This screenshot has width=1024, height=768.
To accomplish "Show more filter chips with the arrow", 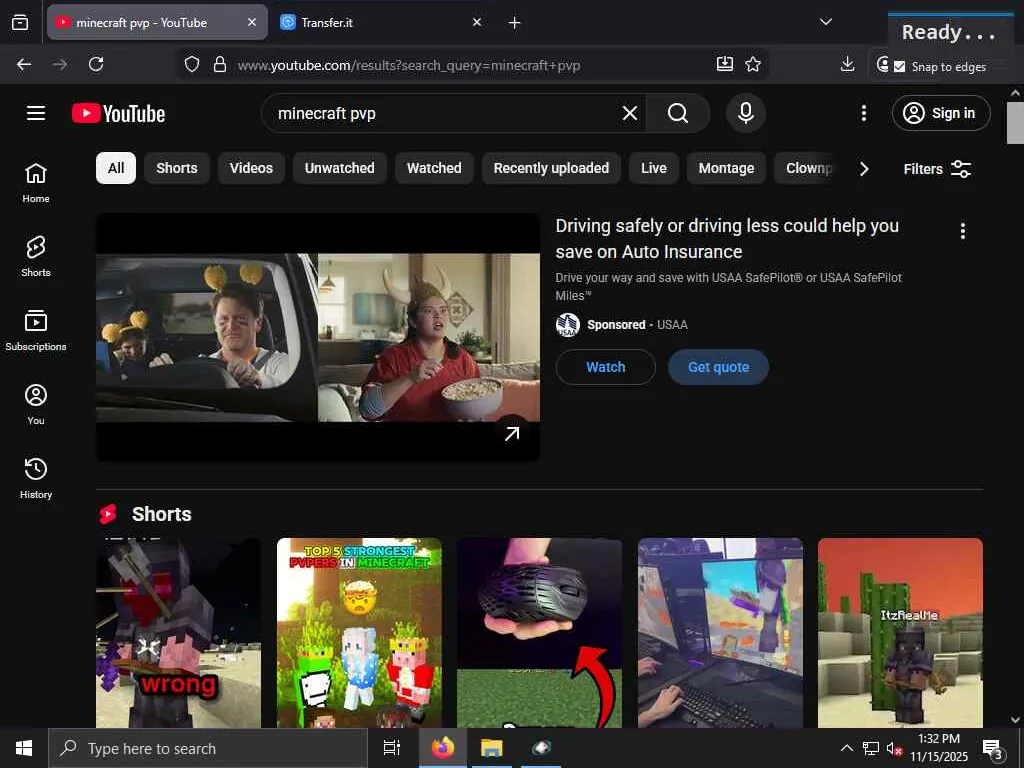I will (x=864, y=168).
